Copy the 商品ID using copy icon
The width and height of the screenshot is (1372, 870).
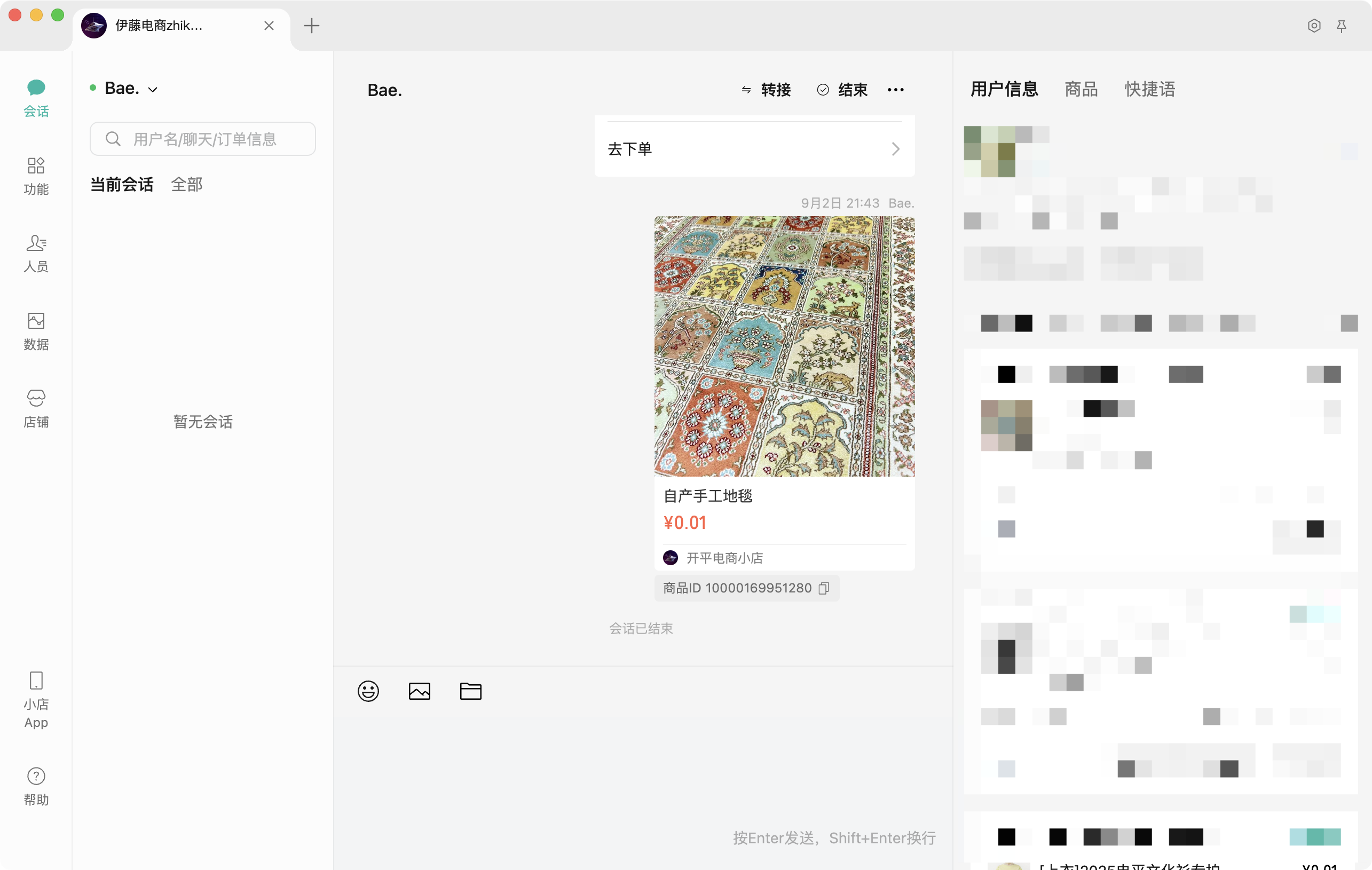click(823, 588)
